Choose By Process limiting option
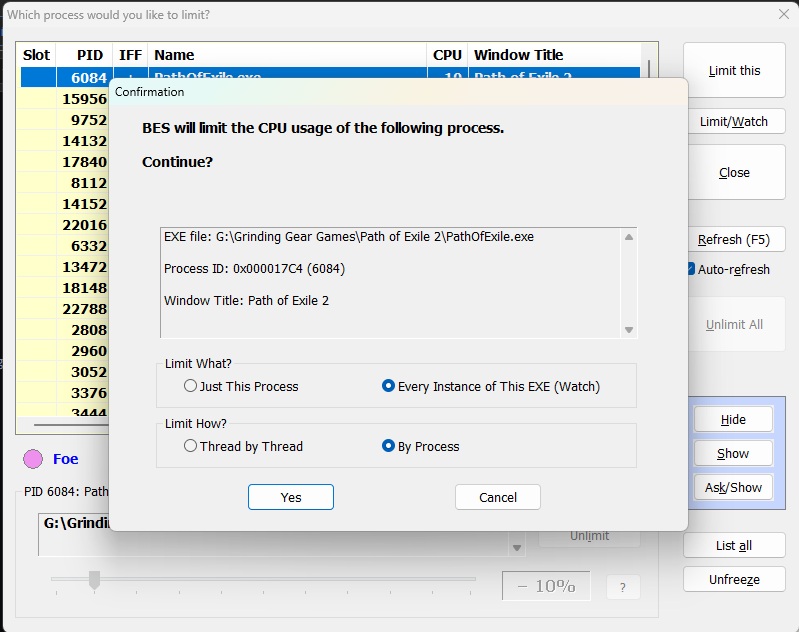The height and width of the screenshot is (632, 799). click(420, 446)
